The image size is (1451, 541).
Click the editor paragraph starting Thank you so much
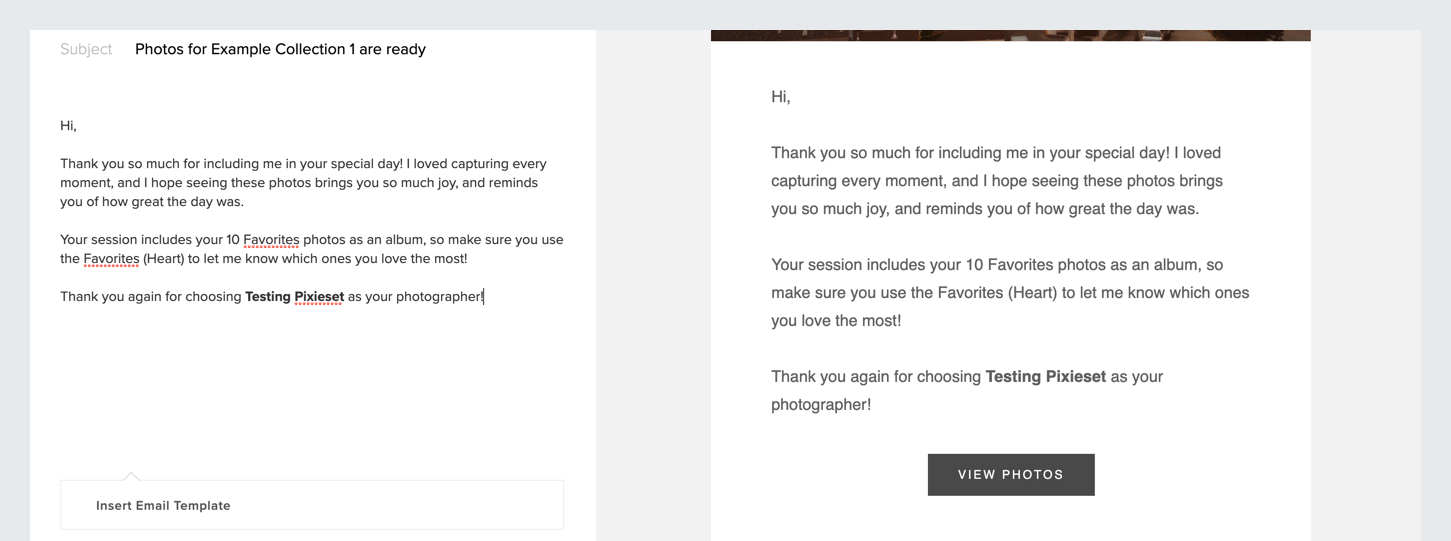pos(305,183)
